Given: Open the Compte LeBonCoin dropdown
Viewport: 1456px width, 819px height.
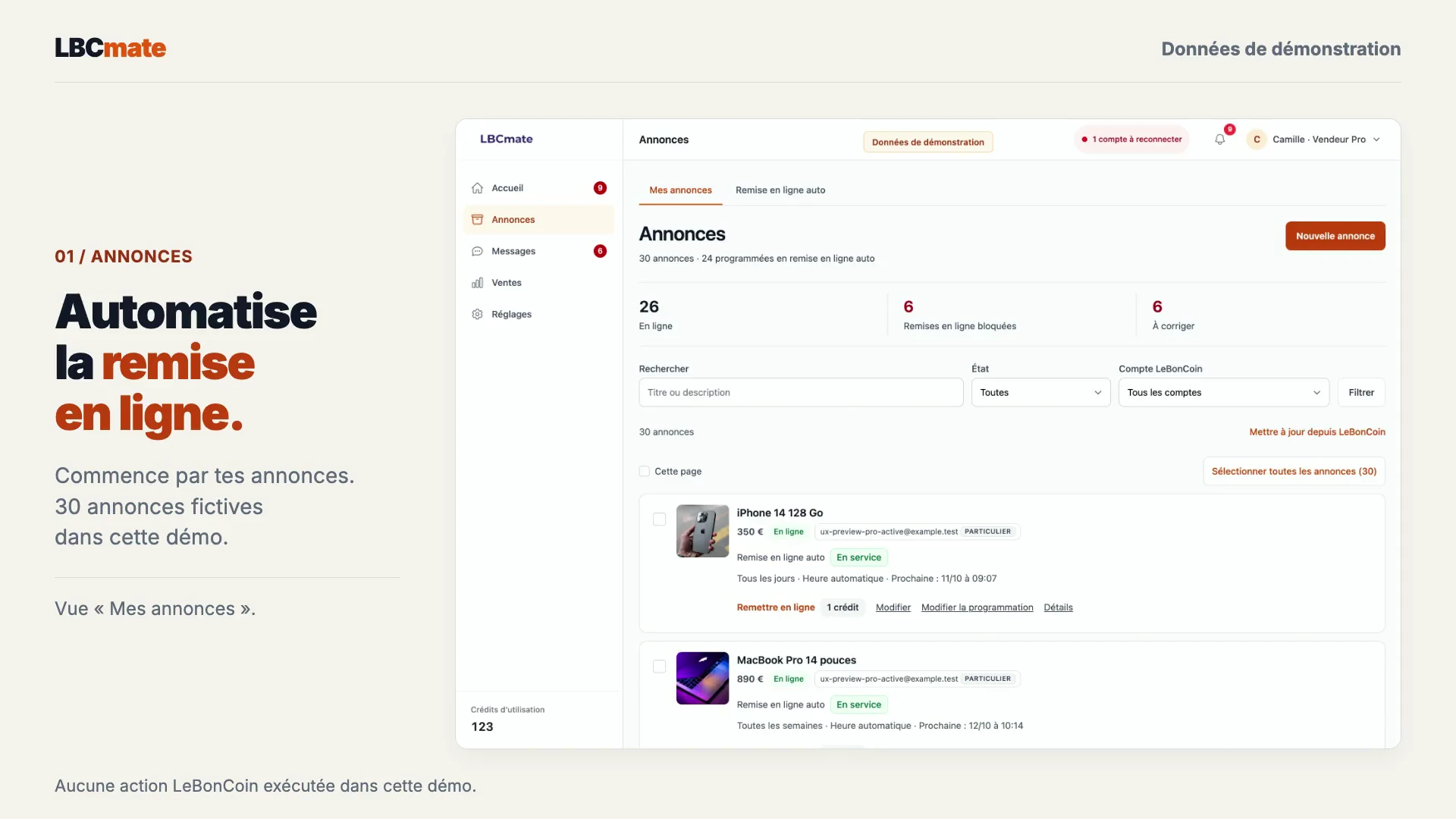Looking at the screenshot, I should (1223, 393).
